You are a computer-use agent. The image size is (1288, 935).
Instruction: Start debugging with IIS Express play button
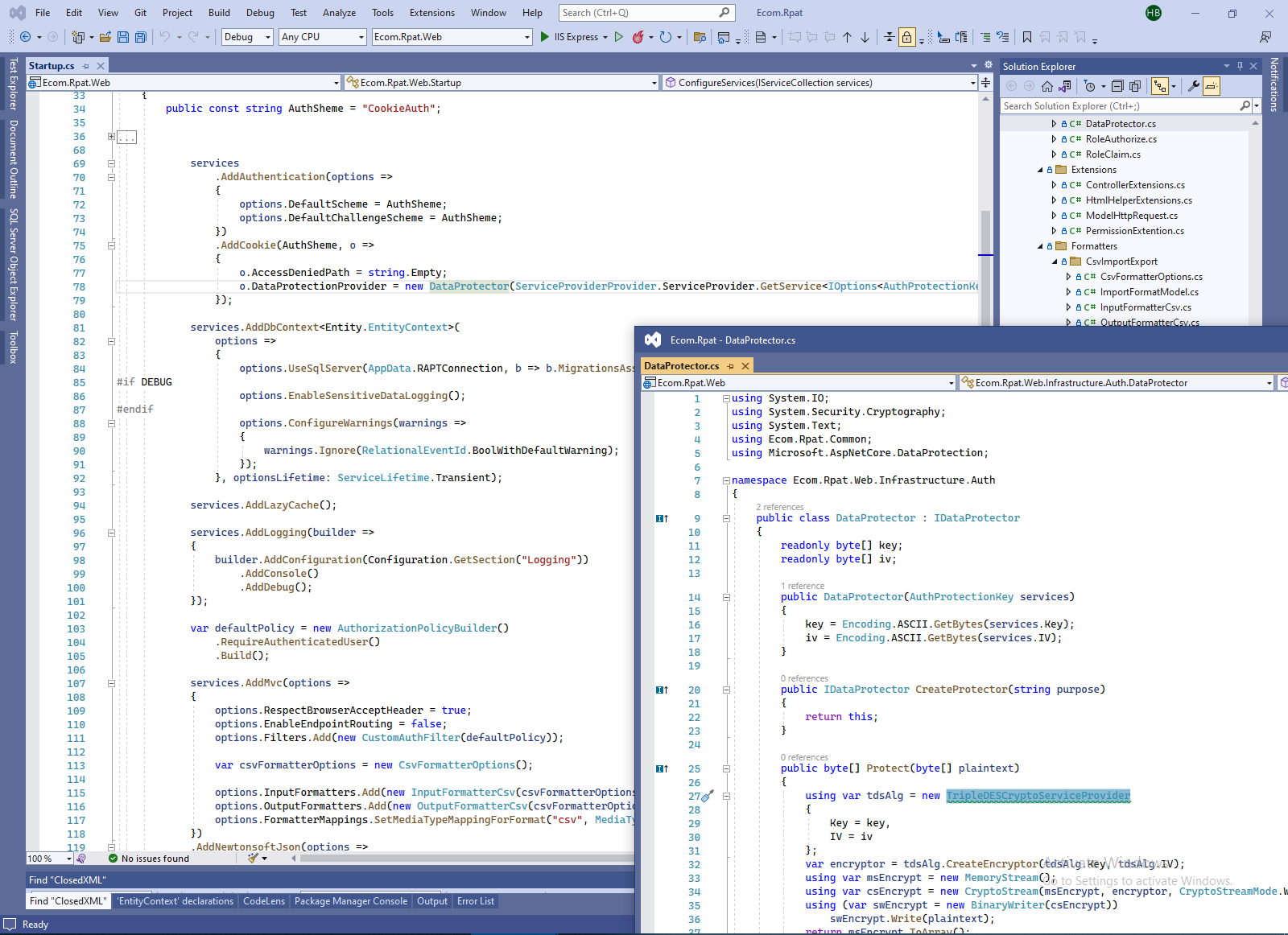(x=545, y=37)
